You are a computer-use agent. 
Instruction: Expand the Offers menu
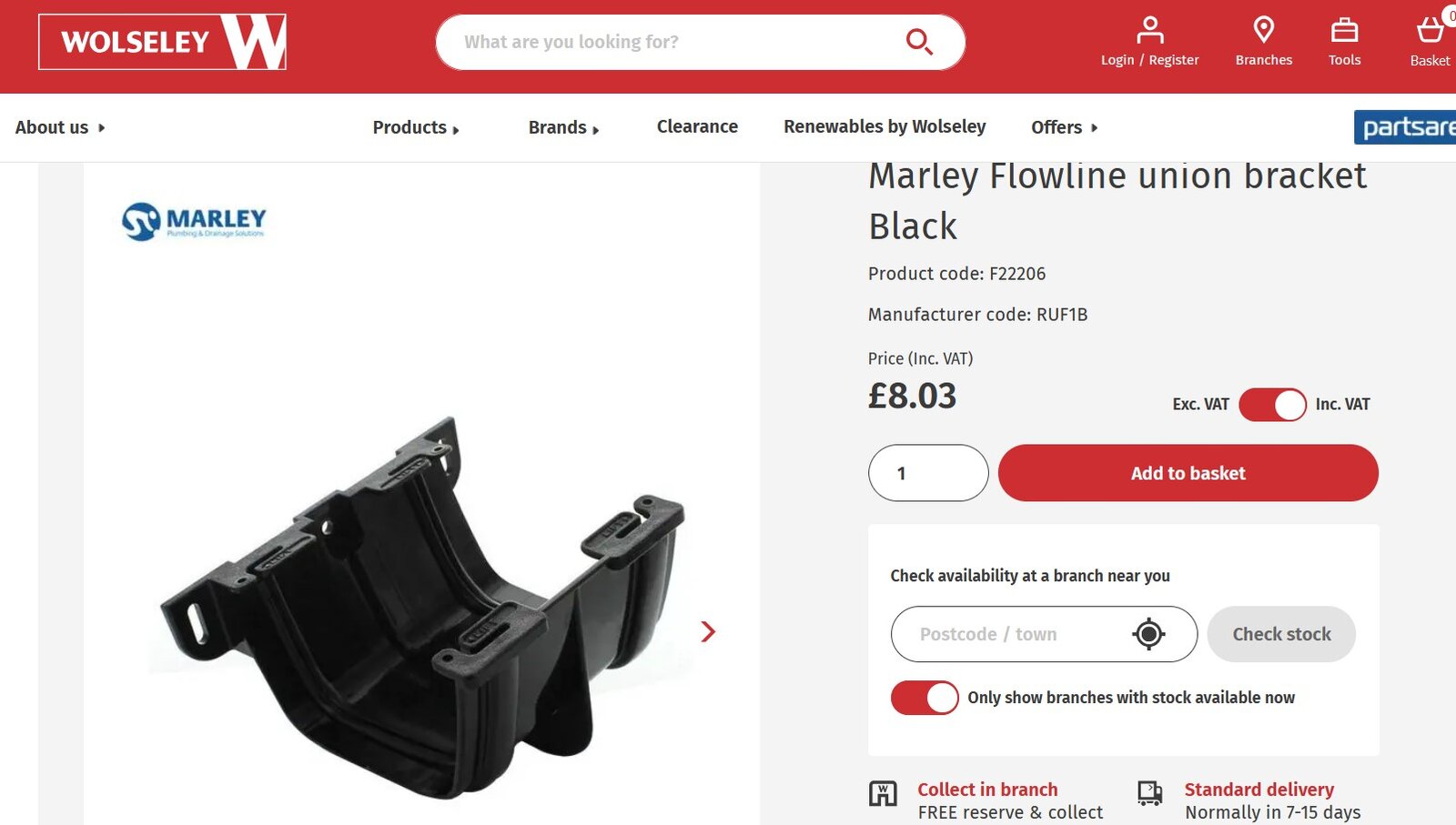point(1065,127)
